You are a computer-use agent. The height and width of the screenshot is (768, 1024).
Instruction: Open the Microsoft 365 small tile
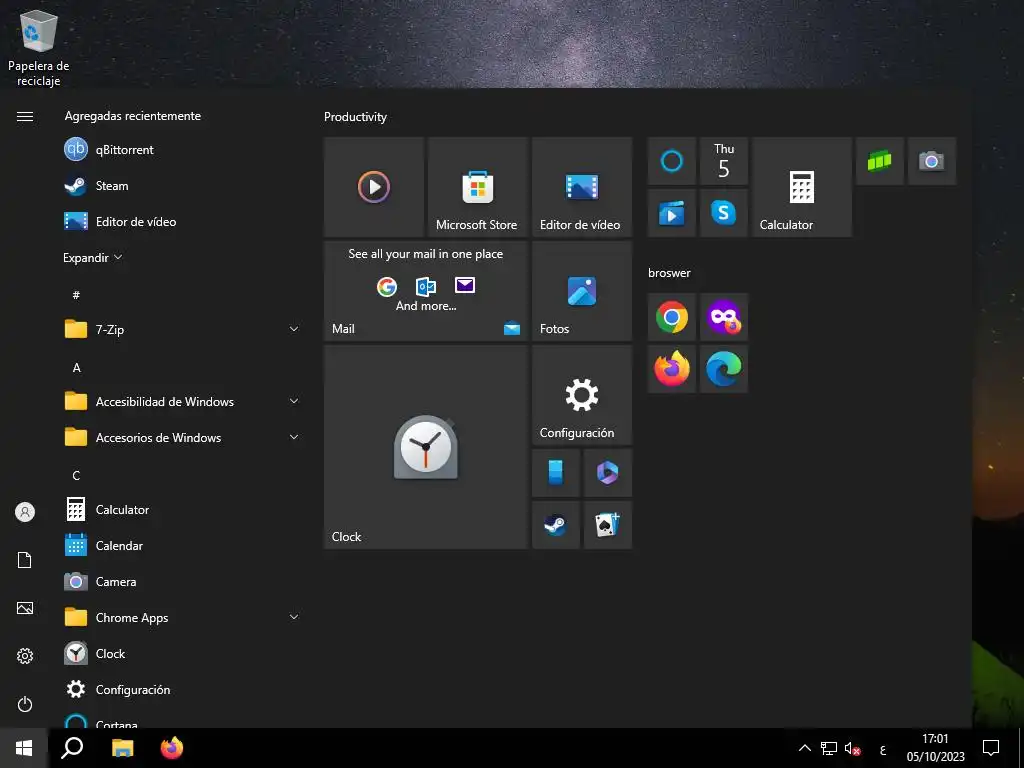pyautogui.click(x=608, y=473)
